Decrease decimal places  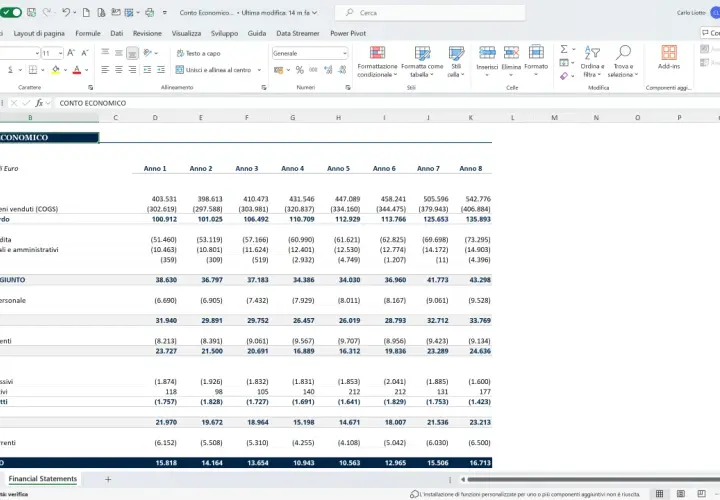pos(342,70)
